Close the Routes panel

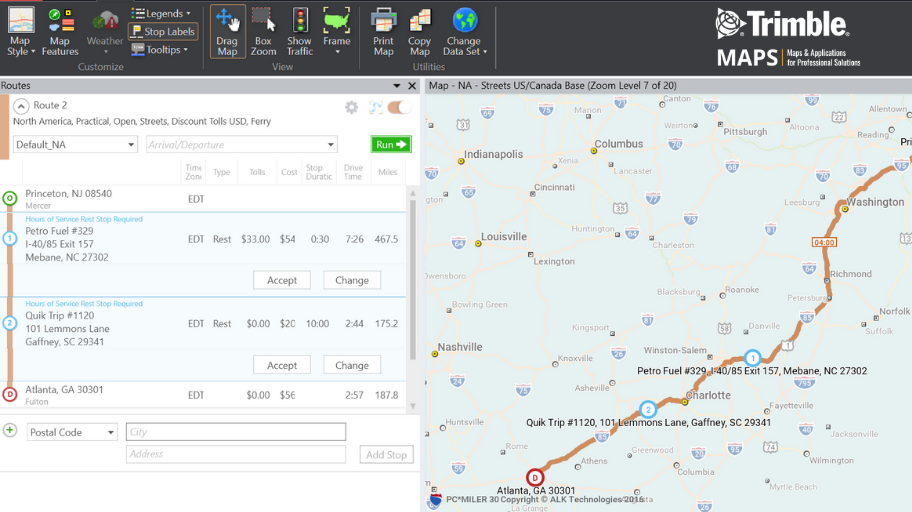tap(412, 86)
